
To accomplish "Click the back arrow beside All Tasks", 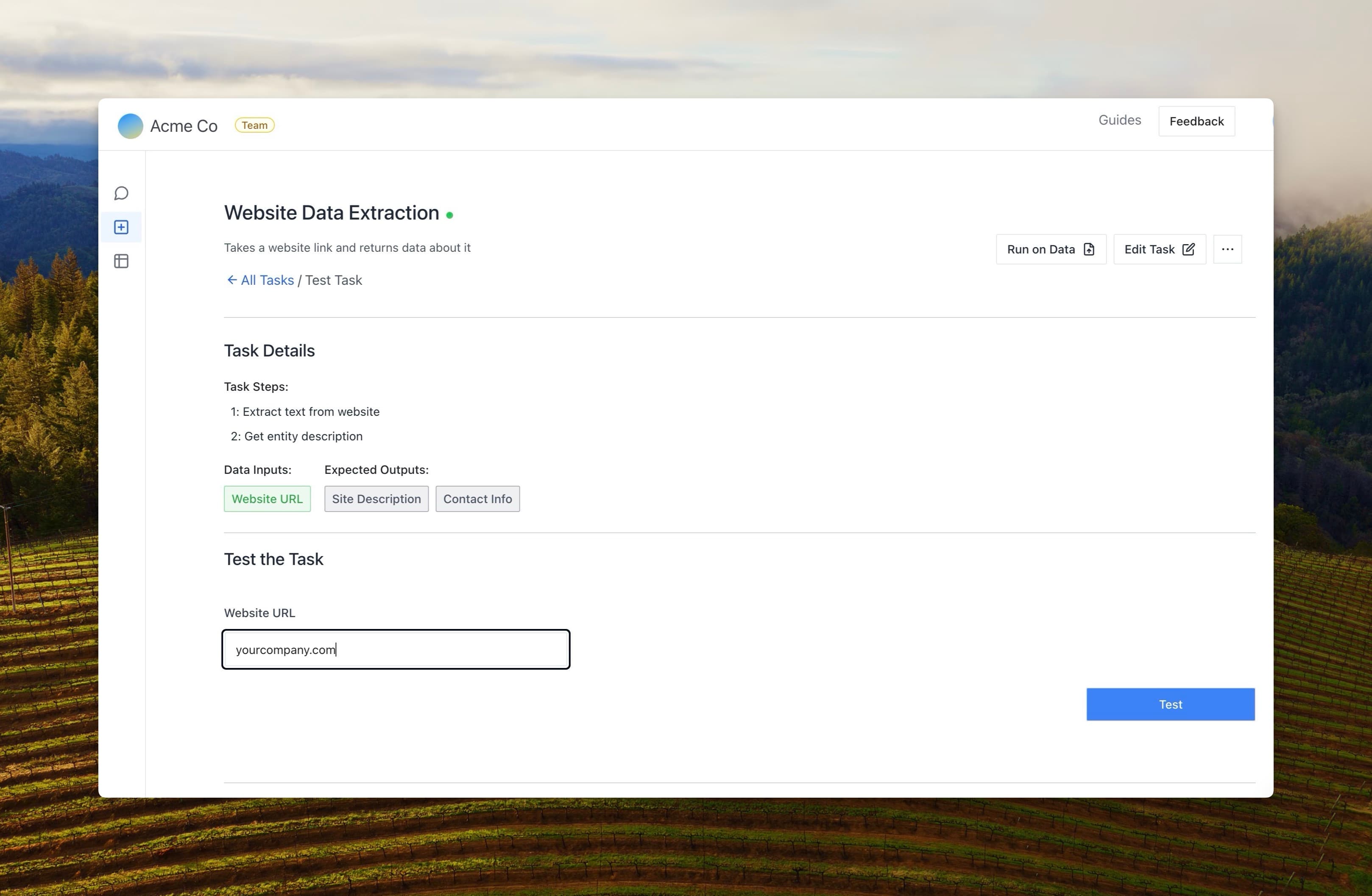I will (231, 280).
